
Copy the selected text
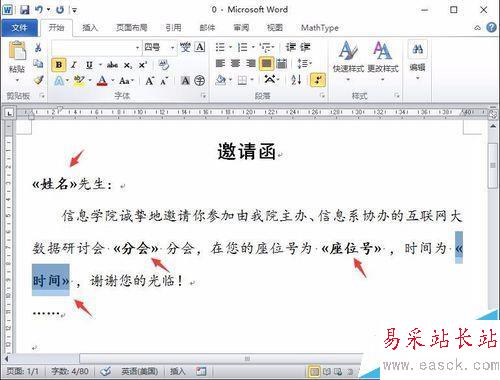pyautogui.click(x=38, y=63)
